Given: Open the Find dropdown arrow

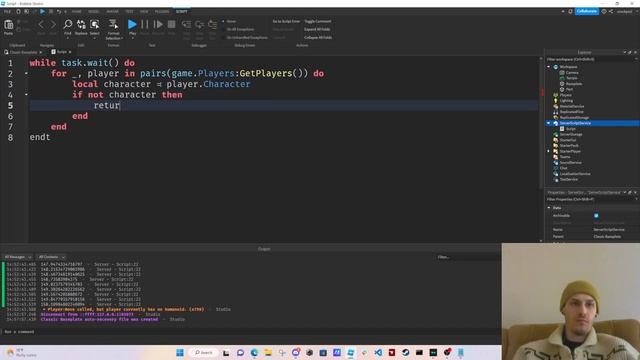Looking at the screenshot, I should click(68, 38).
